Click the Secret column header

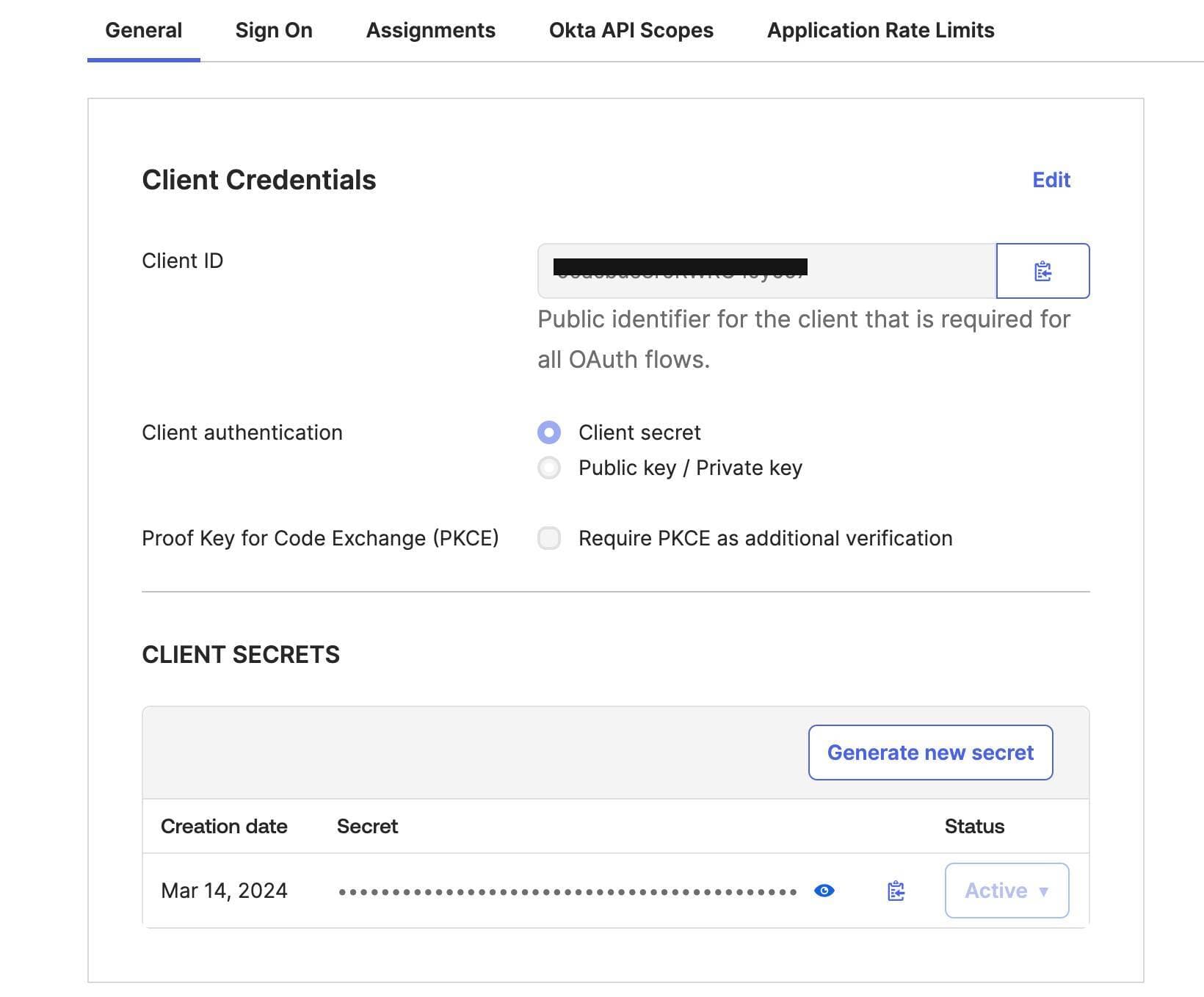[367, 826]
